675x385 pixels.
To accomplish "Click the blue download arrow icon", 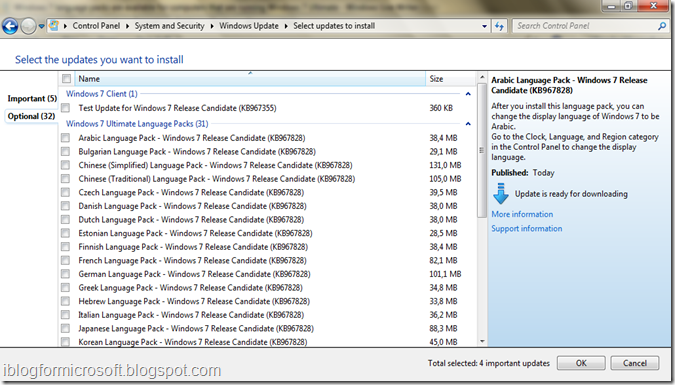I will (x=501, y=193).
